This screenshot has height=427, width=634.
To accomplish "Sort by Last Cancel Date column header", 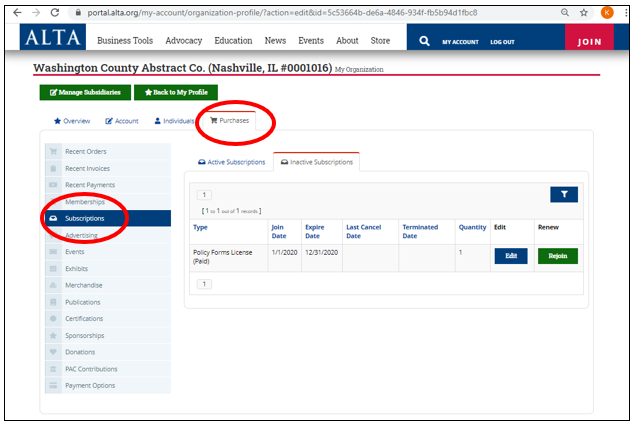I will tap(363, 231).
